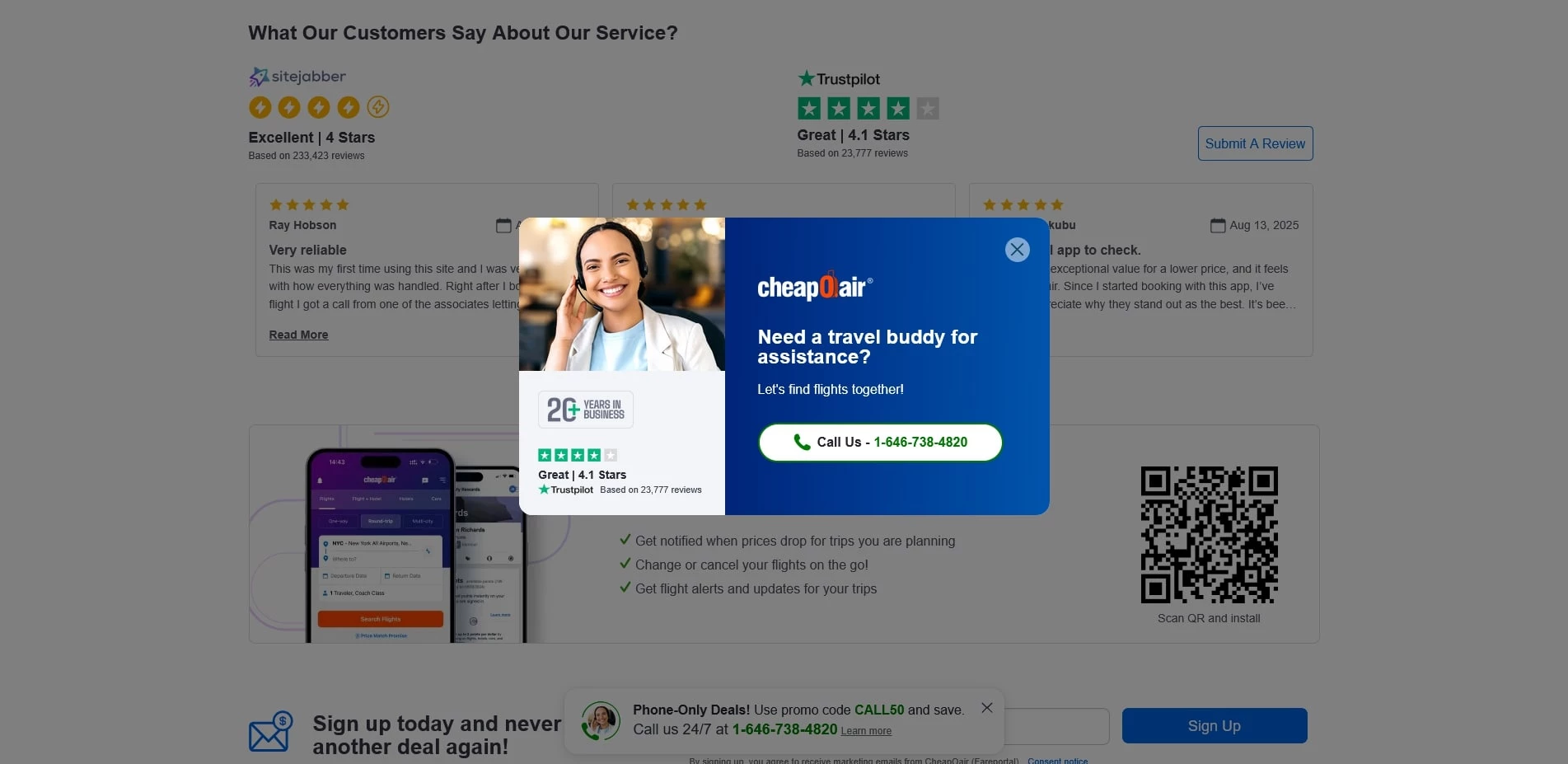Image resolution: width=1568 pixels, height=764 pixels.
Task: Click the Sitejabber logo
Action: click(x=297, y=77)
